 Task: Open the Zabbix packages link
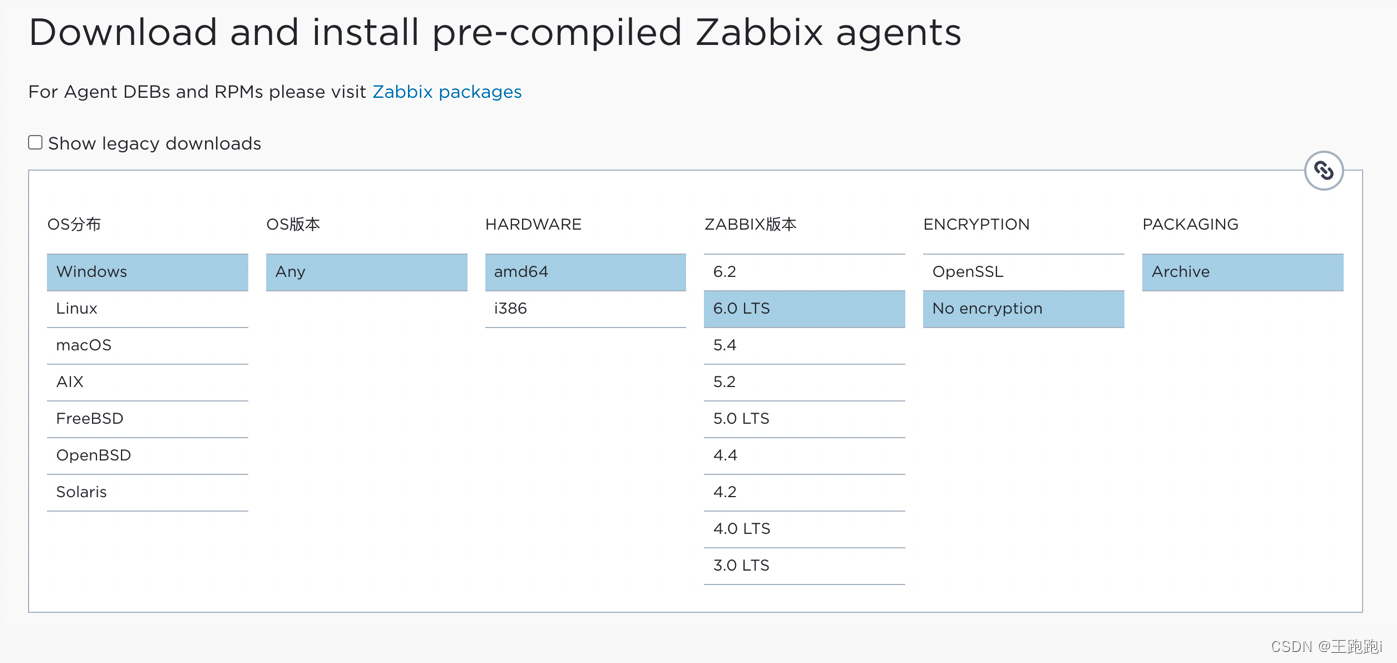[446, 91]
